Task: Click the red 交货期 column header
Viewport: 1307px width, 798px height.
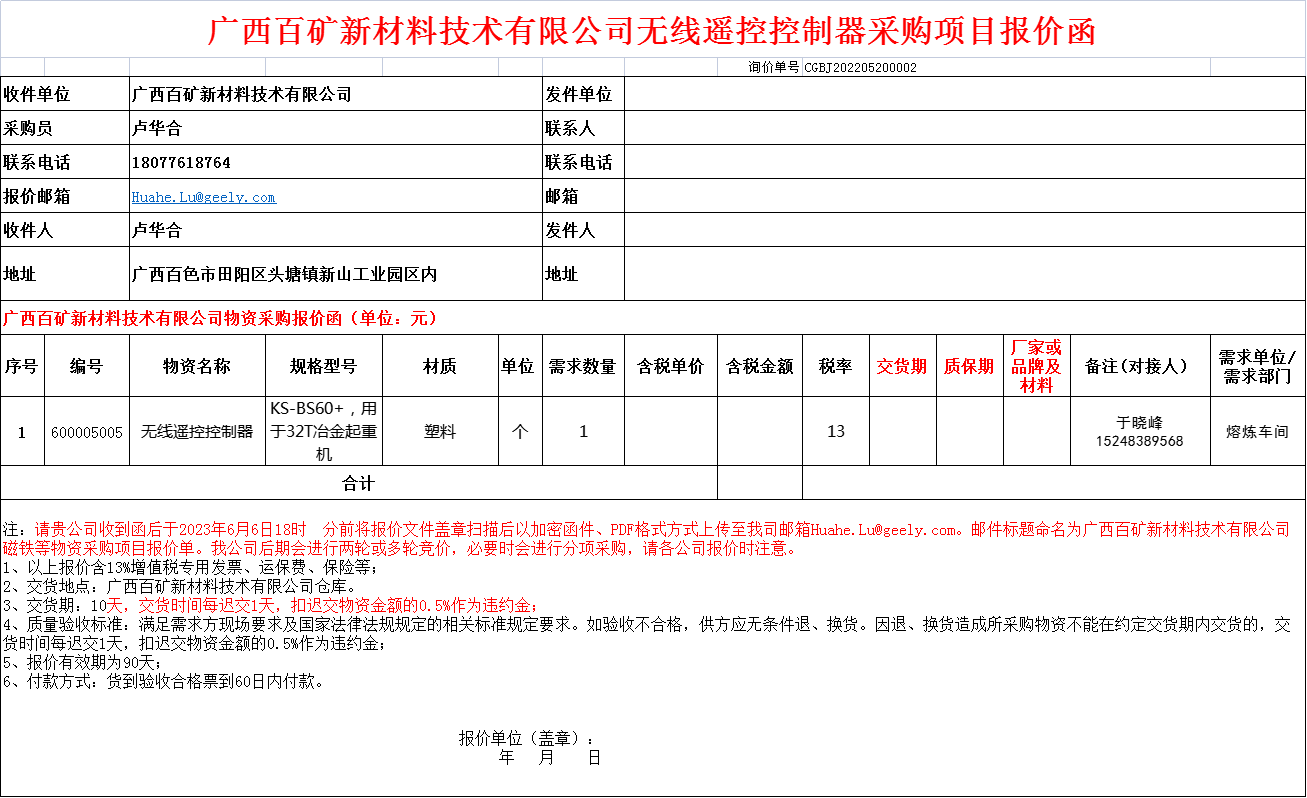Action: click(x=902, y=366)
